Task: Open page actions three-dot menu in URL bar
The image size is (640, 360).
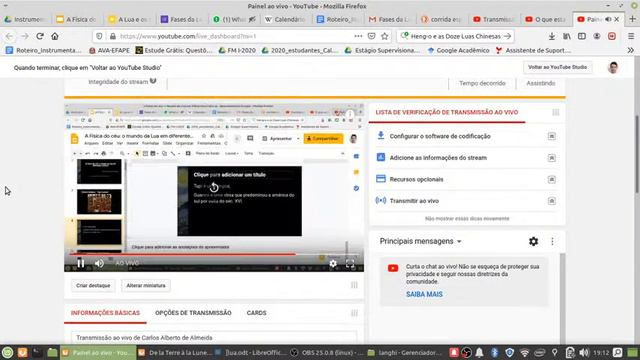Action: (358, 36)
